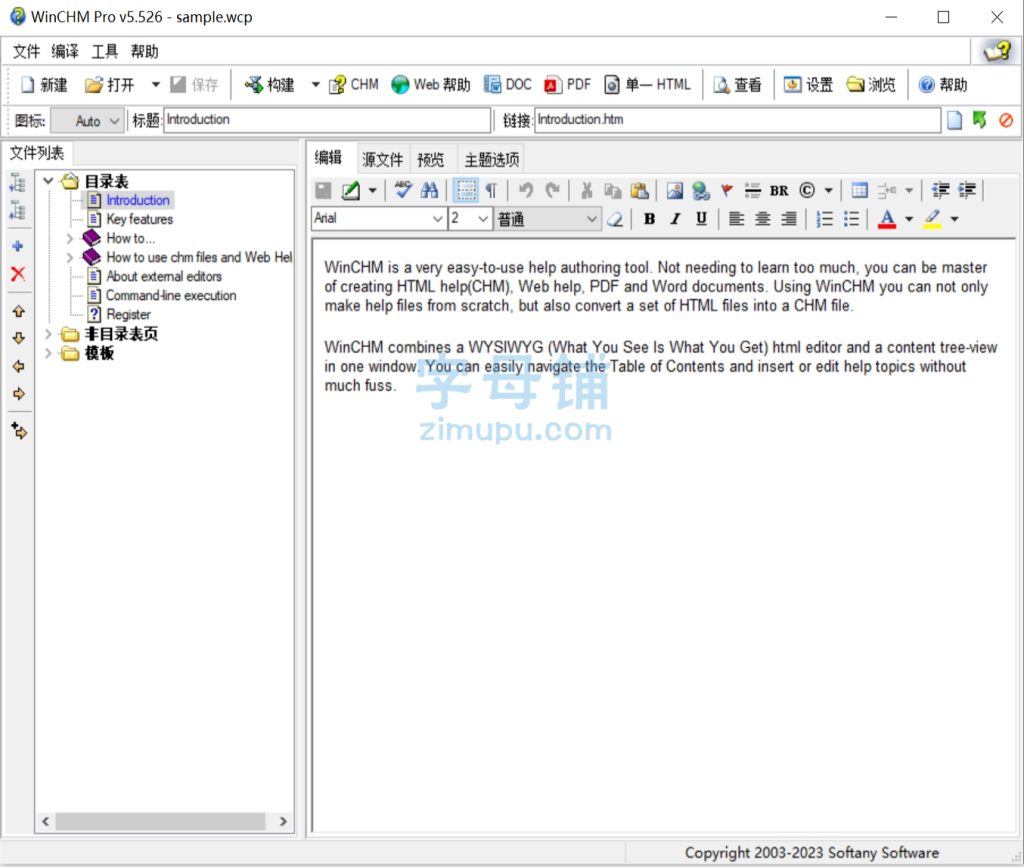
Task: Insert an image using picture icon
Action: click(675, 190)
